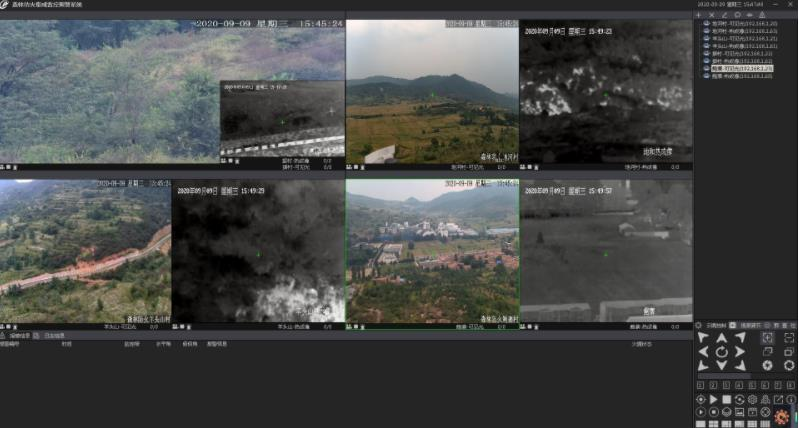Select preset number 2 box
This screenshot has height=428, width=799.
(x=713, y=385)
